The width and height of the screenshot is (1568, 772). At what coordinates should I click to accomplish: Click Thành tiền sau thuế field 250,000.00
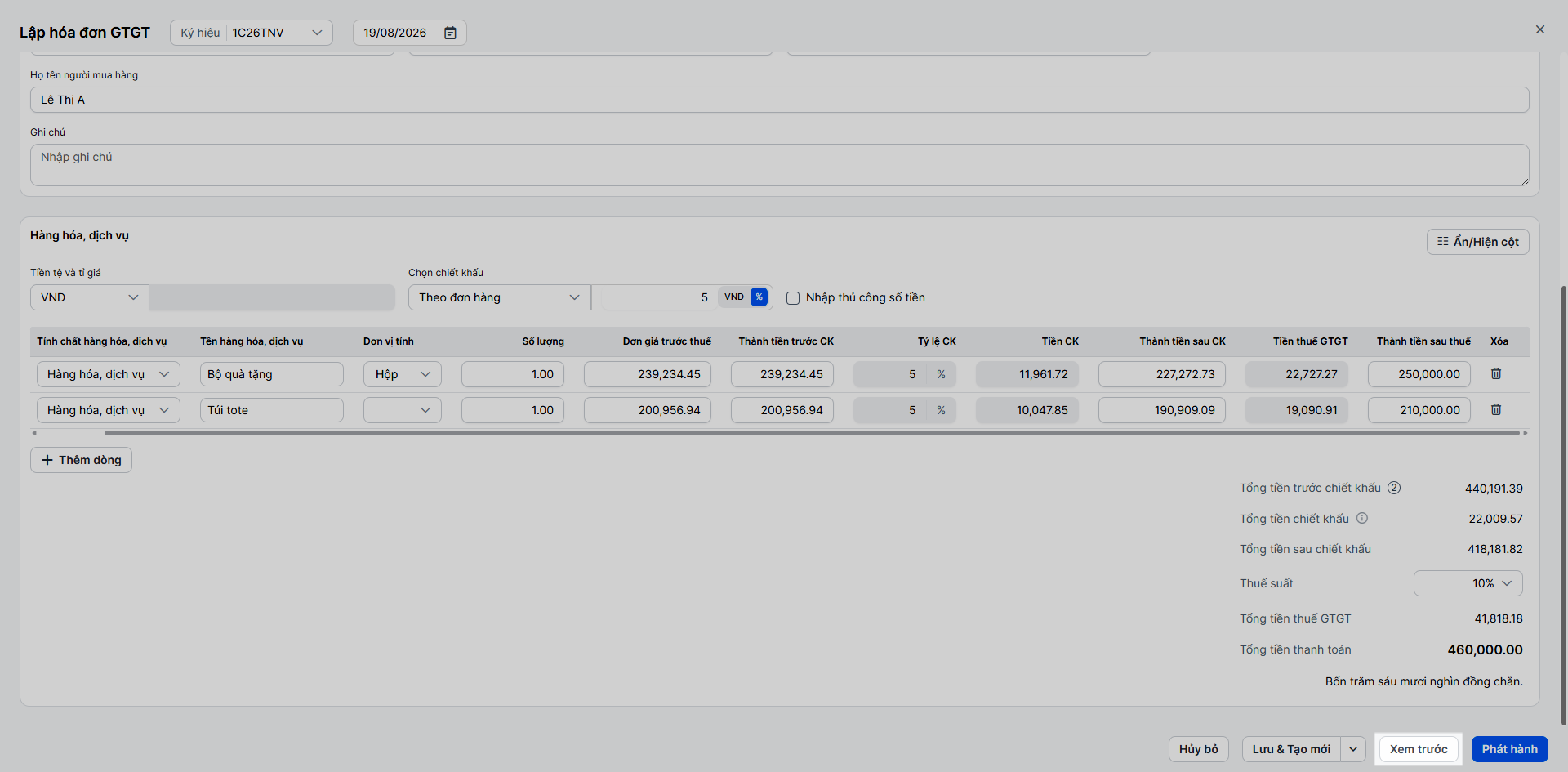click(x=1419, y=374)
